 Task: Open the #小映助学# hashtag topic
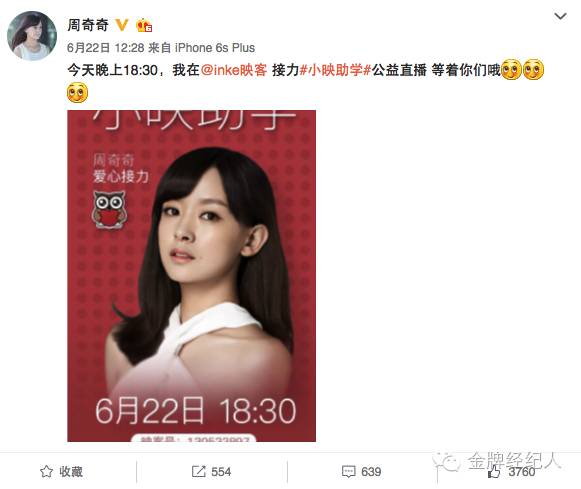pyautogui.click(x=335, y=70)
